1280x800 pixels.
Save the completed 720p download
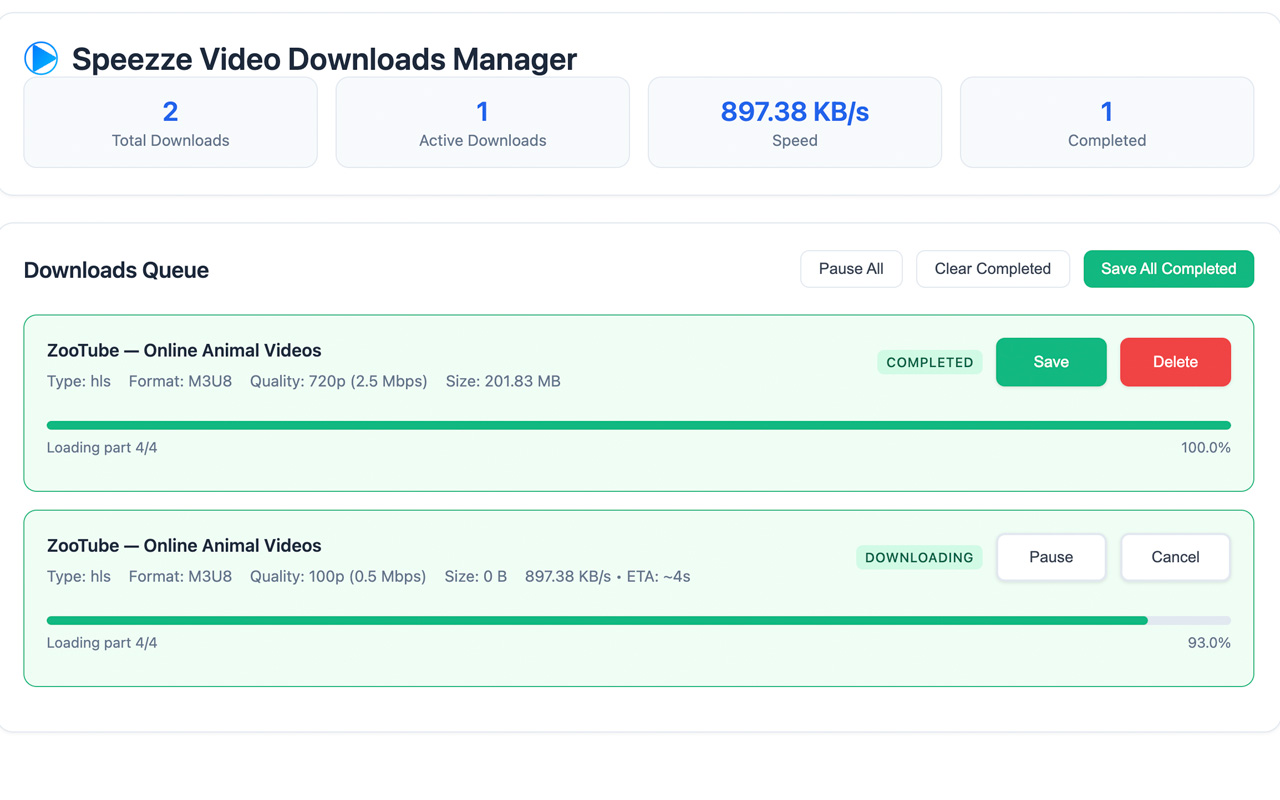1050,362
